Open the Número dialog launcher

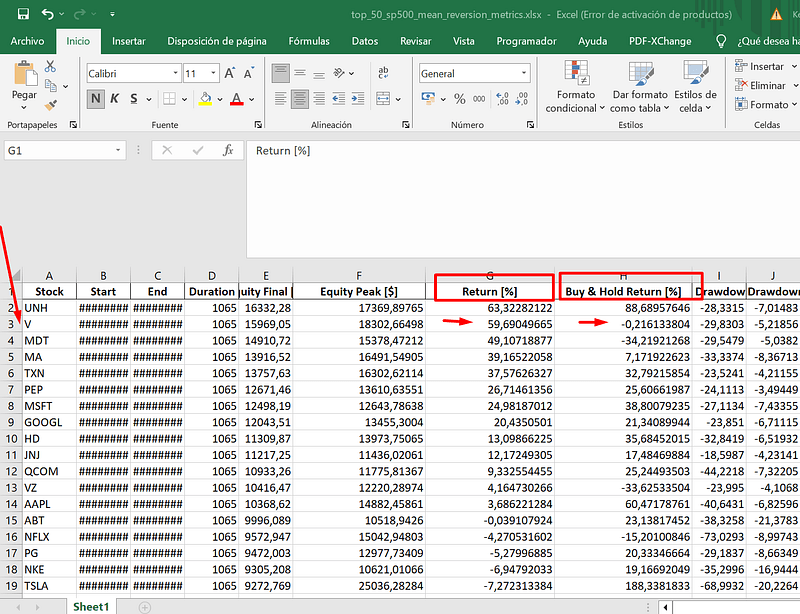pos(531,125)
